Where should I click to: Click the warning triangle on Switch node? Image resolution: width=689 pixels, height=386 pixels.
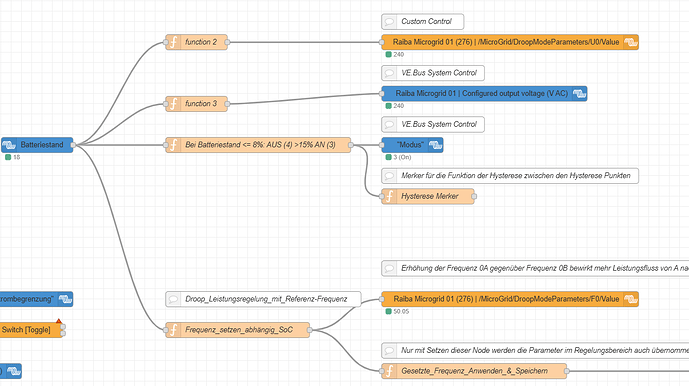pyautogui.click(x=59, y=321)
